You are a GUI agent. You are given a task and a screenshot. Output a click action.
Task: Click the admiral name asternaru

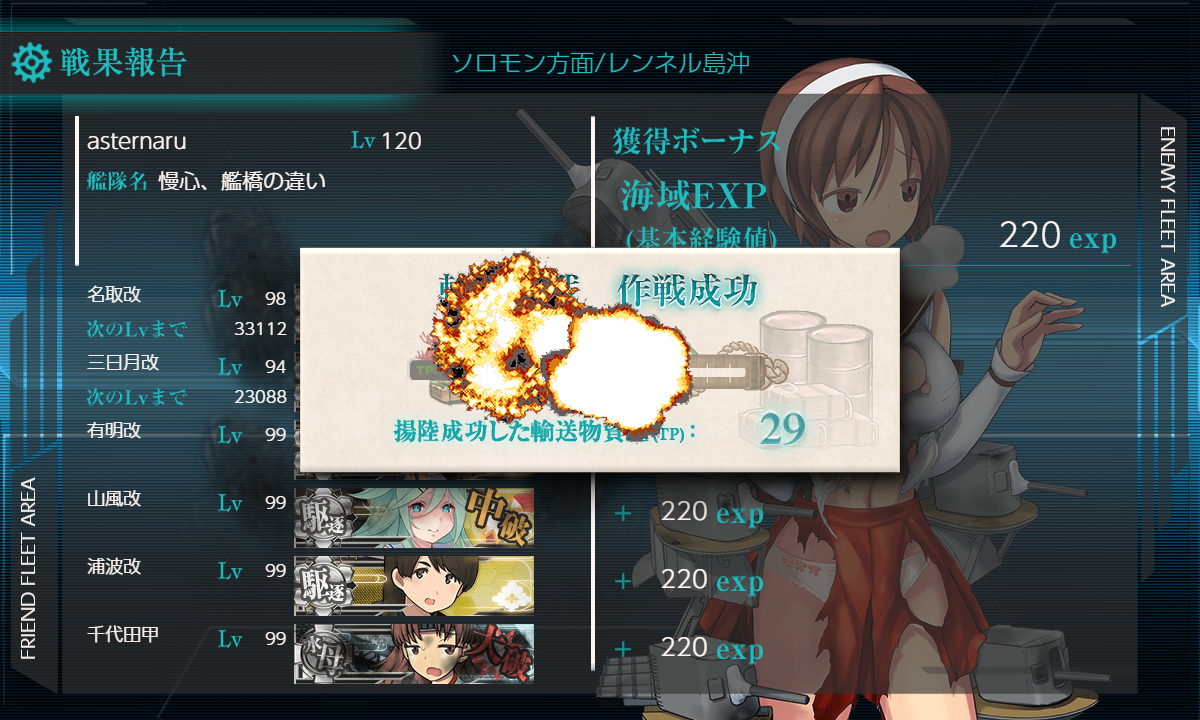click(137, 142)
